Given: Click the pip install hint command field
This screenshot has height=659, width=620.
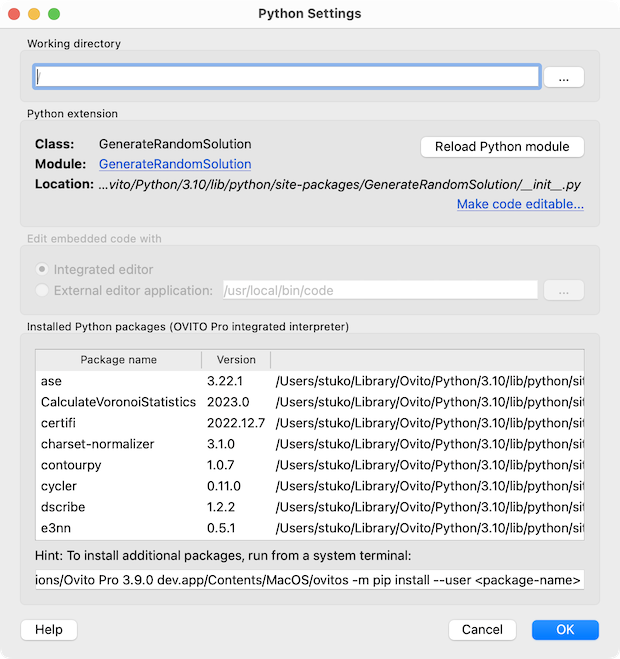Looking at the screenshot, I should [x=309, y=580].
